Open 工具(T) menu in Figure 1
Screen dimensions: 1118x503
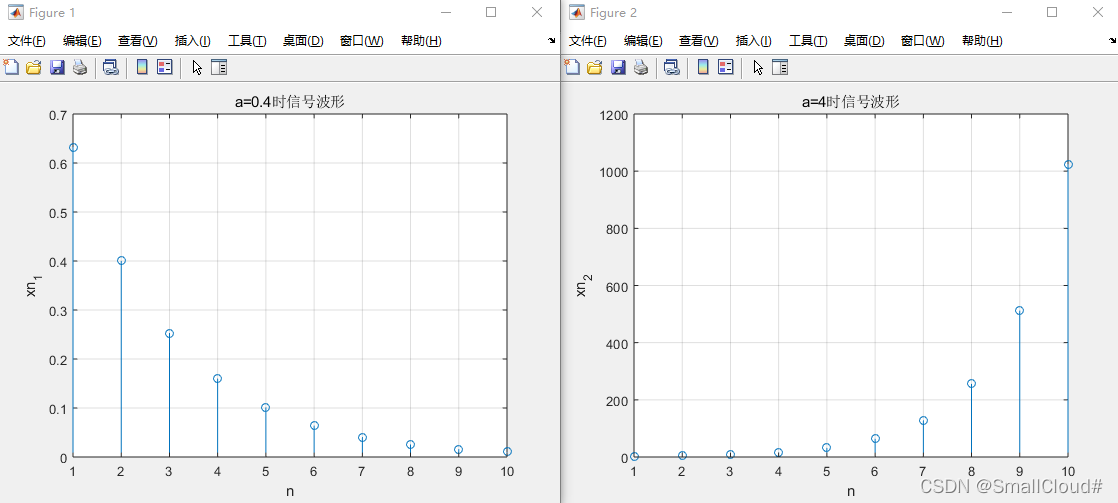[247, 41]
